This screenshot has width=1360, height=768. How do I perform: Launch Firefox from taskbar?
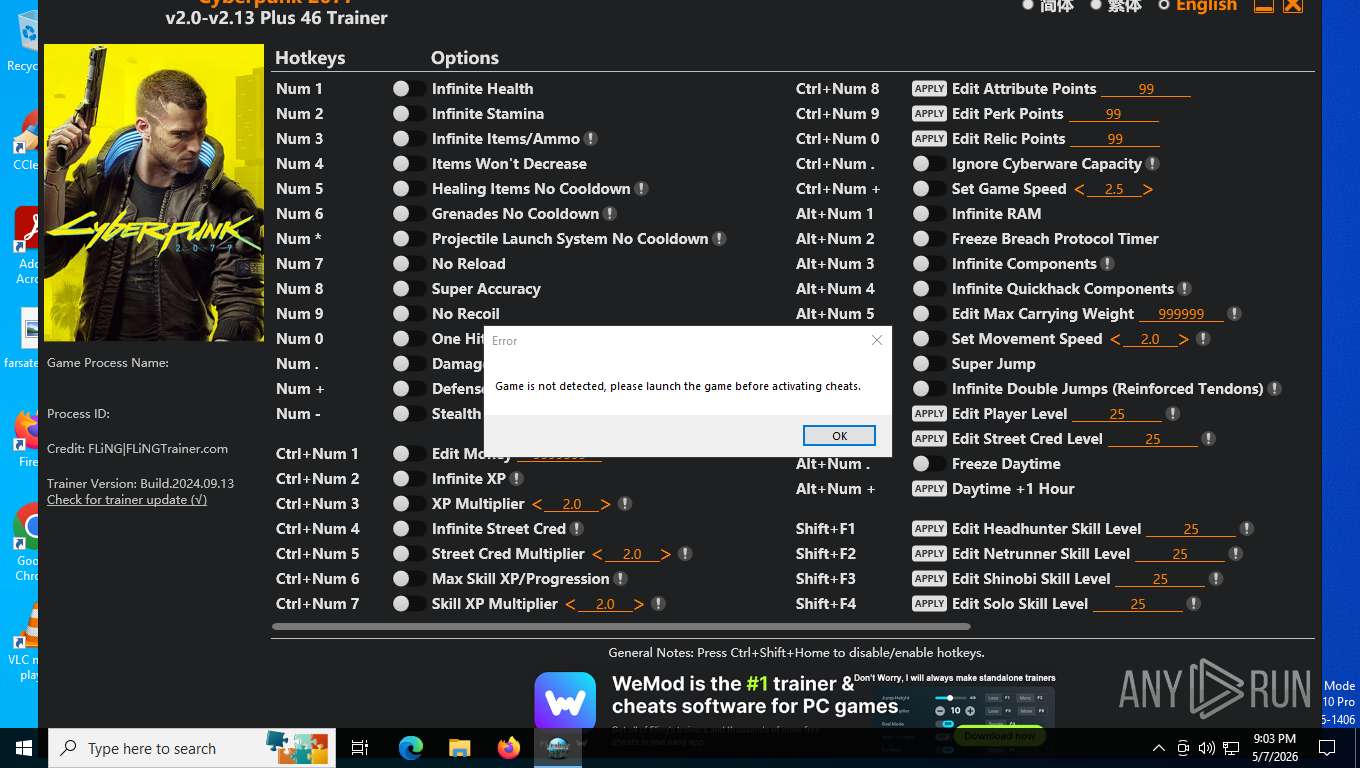tap(508, 748)
